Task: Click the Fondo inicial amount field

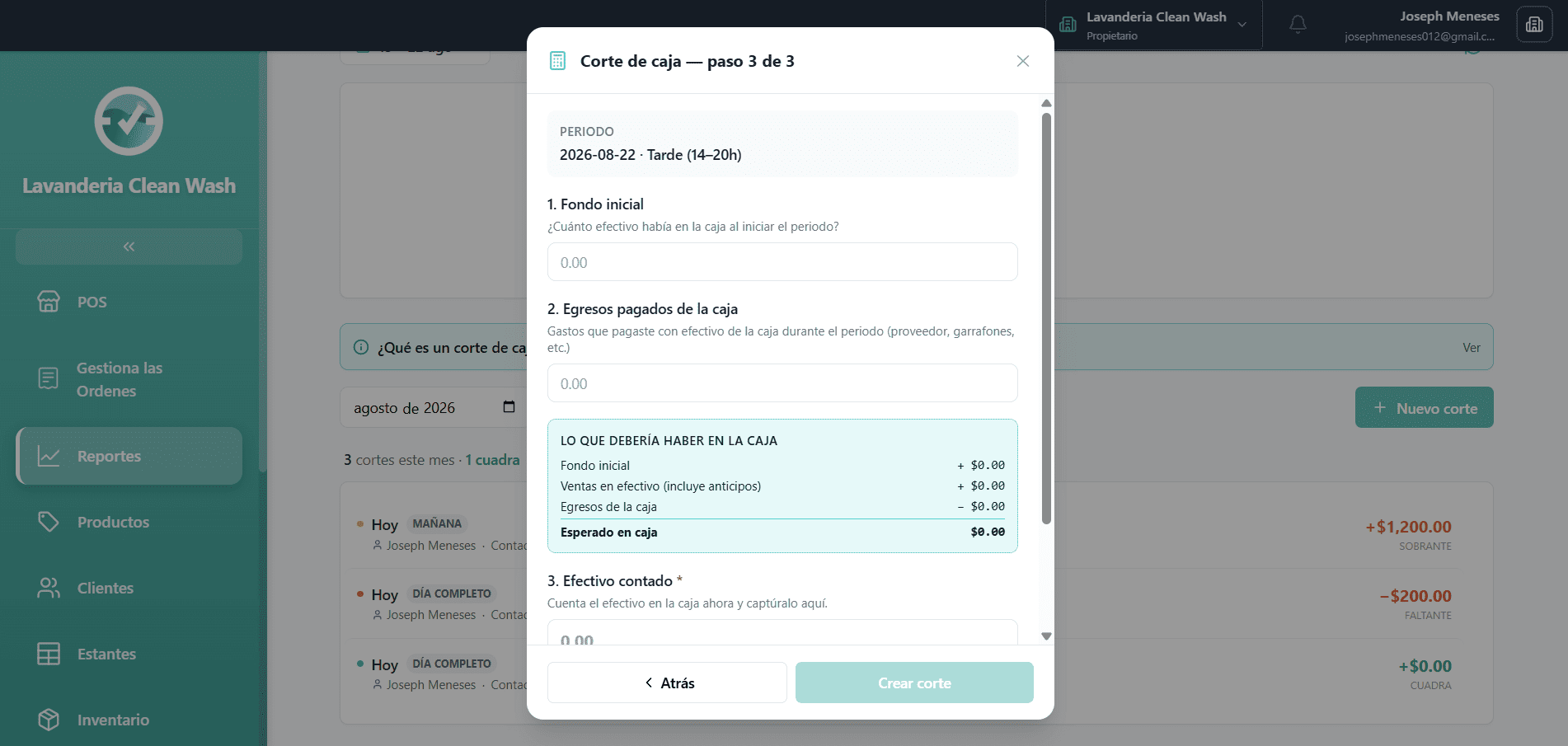Action: [782, 262]
